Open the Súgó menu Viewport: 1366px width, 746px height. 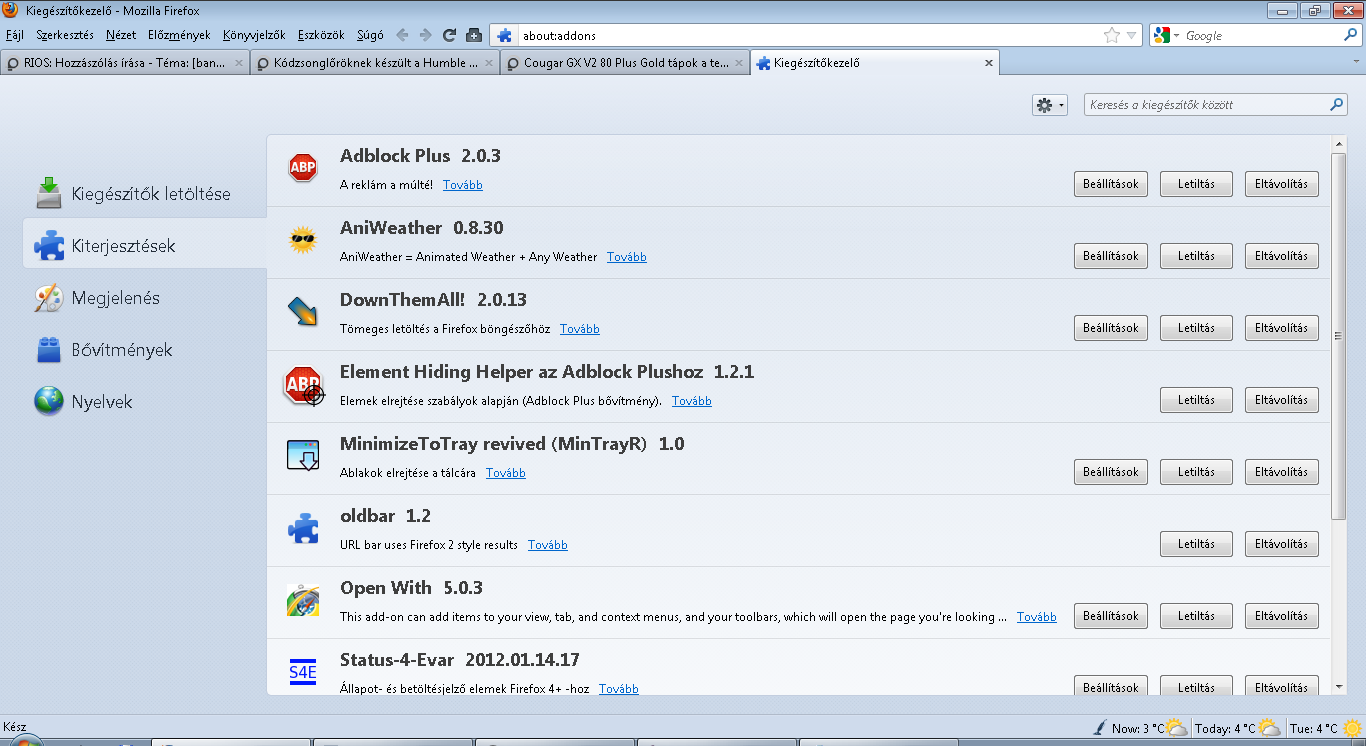click(370, 35)
